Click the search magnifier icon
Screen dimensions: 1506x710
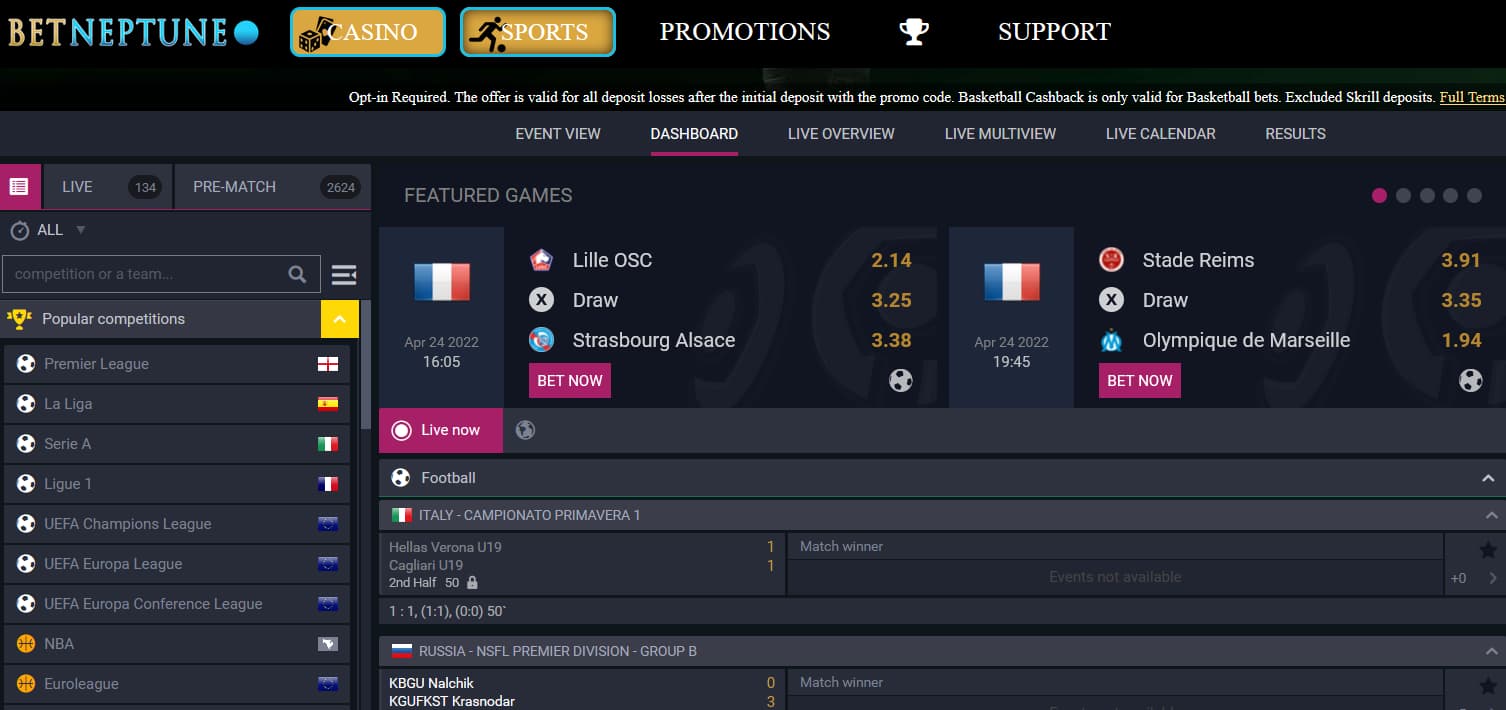(297, 274)
